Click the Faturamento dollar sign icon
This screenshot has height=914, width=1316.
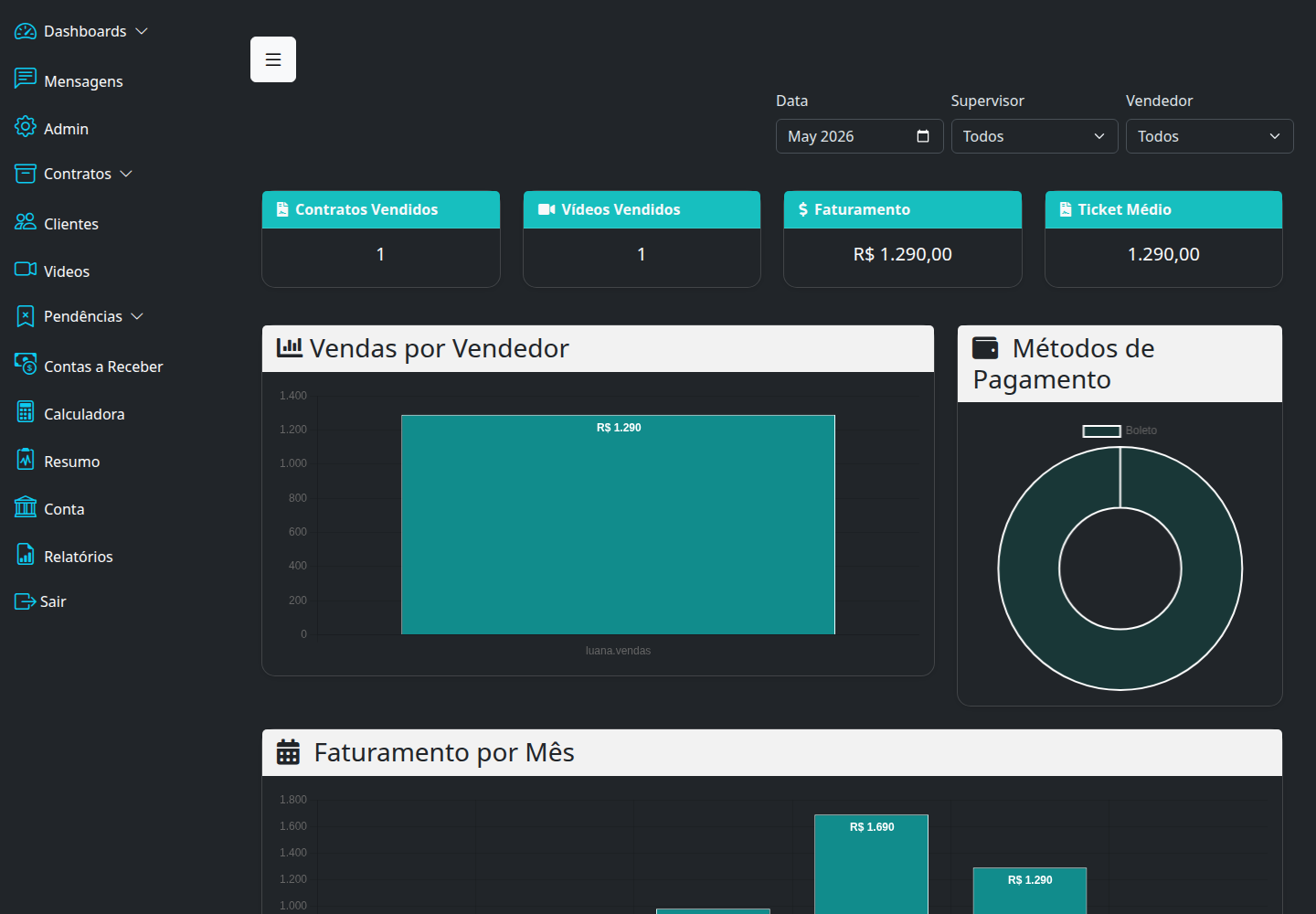803,209
